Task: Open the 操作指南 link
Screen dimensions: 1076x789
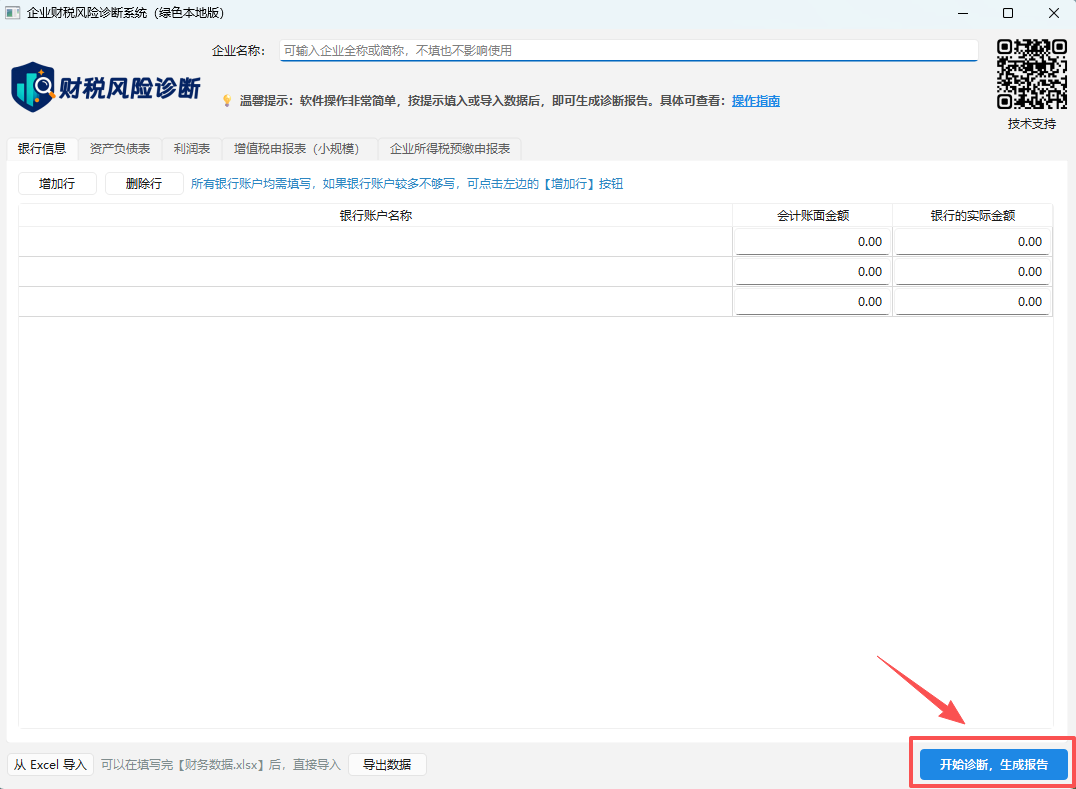Action: click(x=756, y=101)
